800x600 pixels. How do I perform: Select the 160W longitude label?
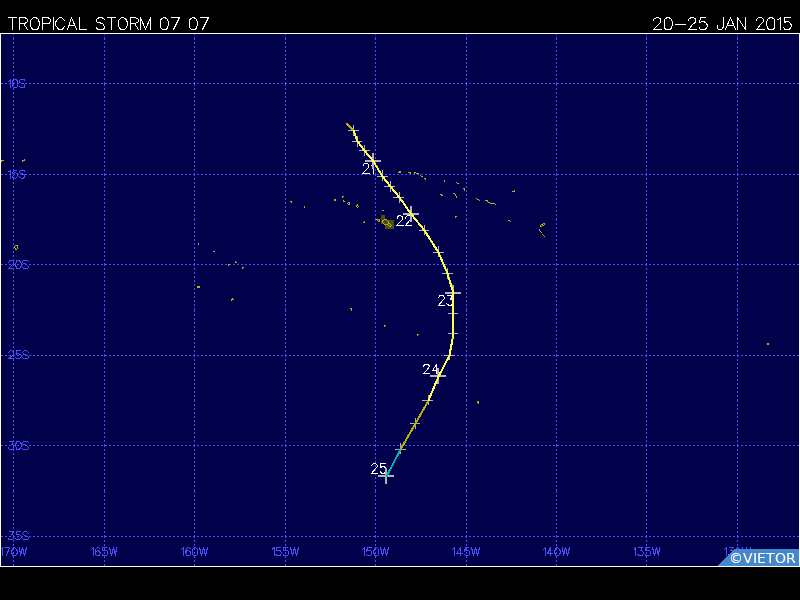tap(194, 551)
